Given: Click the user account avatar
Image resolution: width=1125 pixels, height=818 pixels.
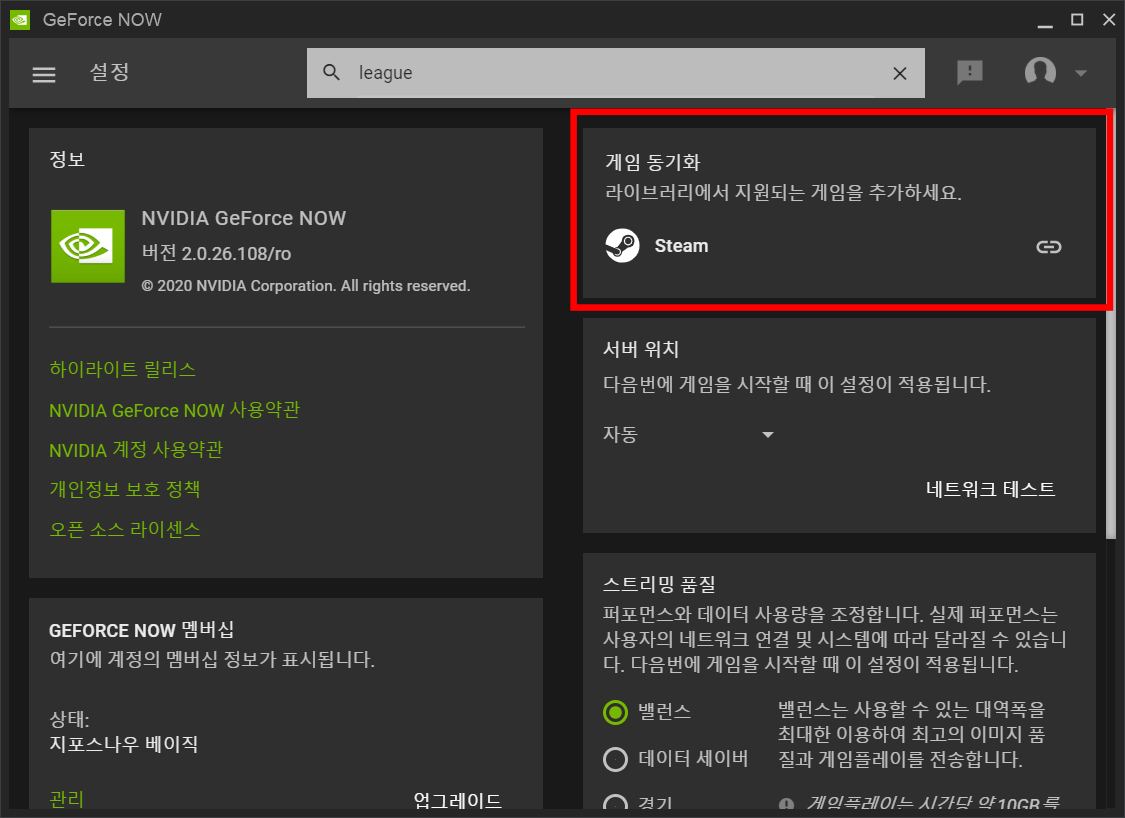Looking at the screenshot, I should 1040,72.
